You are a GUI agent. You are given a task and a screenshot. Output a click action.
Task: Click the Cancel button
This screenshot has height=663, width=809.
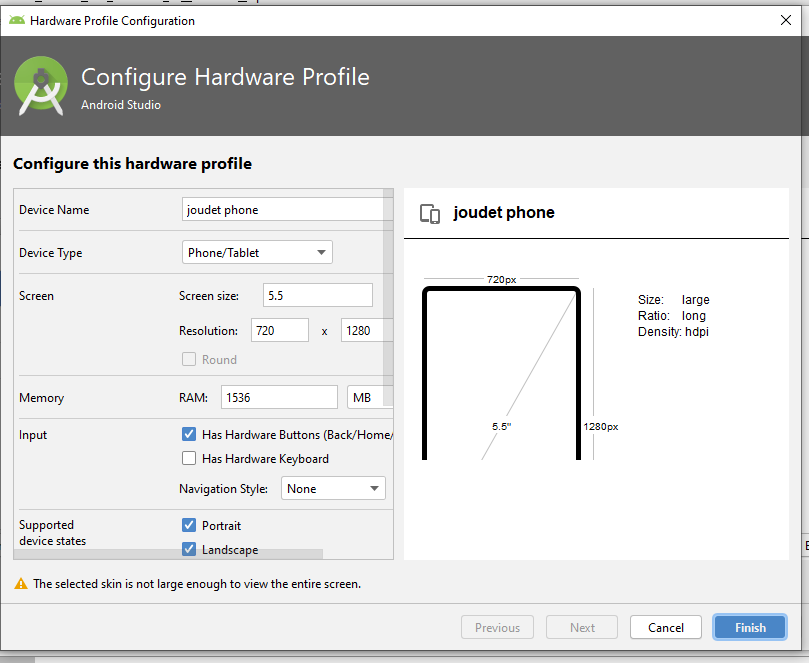666,627
